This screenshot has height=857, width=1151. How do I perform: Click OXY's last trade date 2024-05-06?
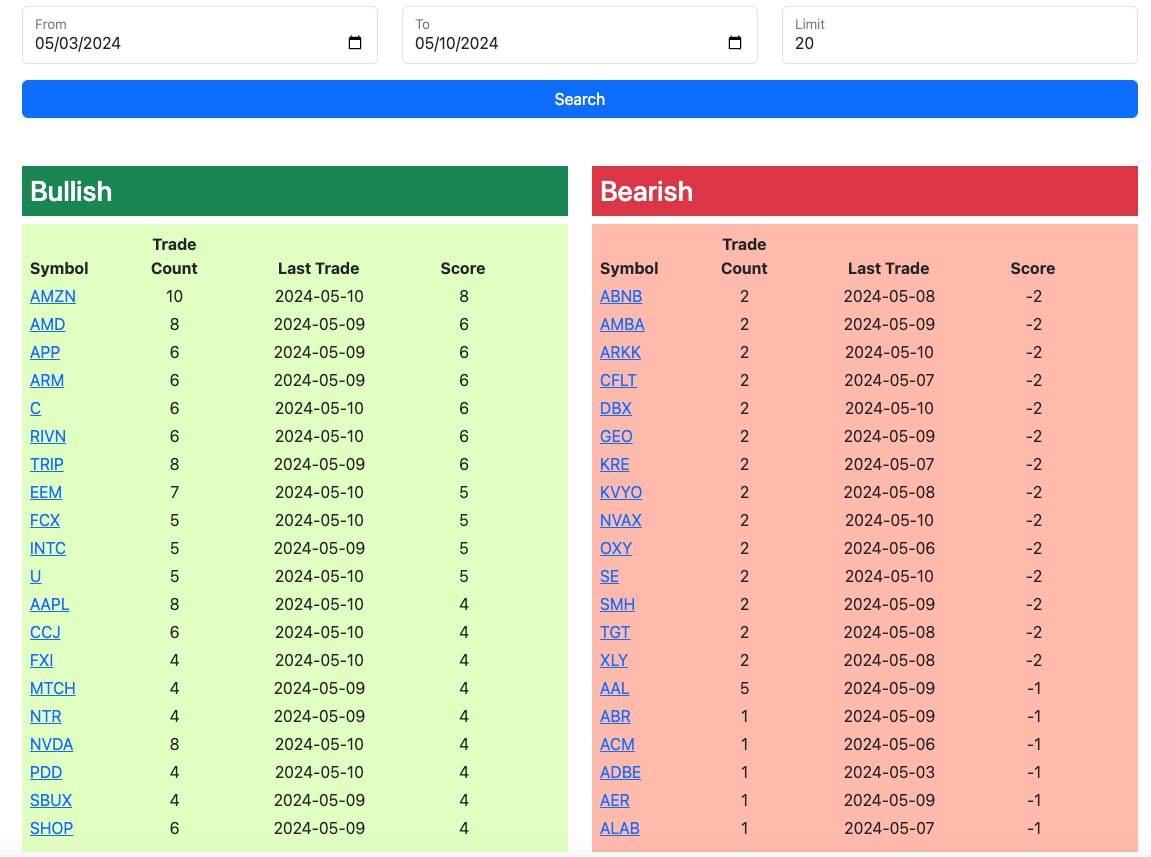[x=889, y=548]
